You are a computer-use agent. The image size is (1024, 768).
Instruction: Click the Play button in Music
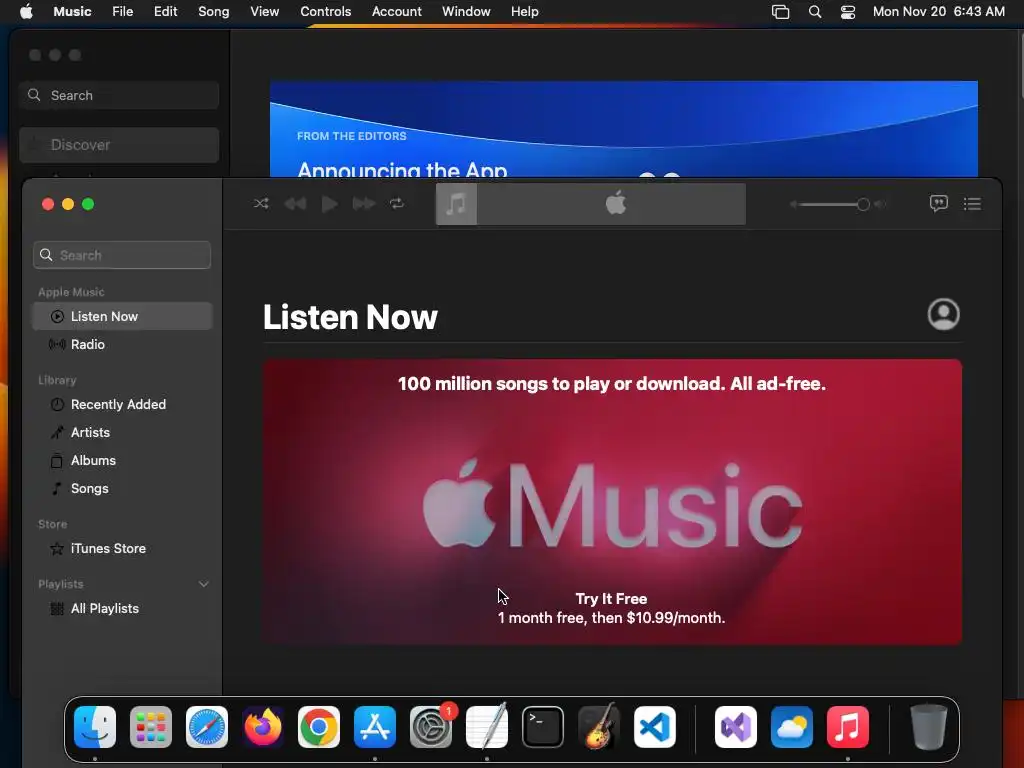click(x=329, y=204)
